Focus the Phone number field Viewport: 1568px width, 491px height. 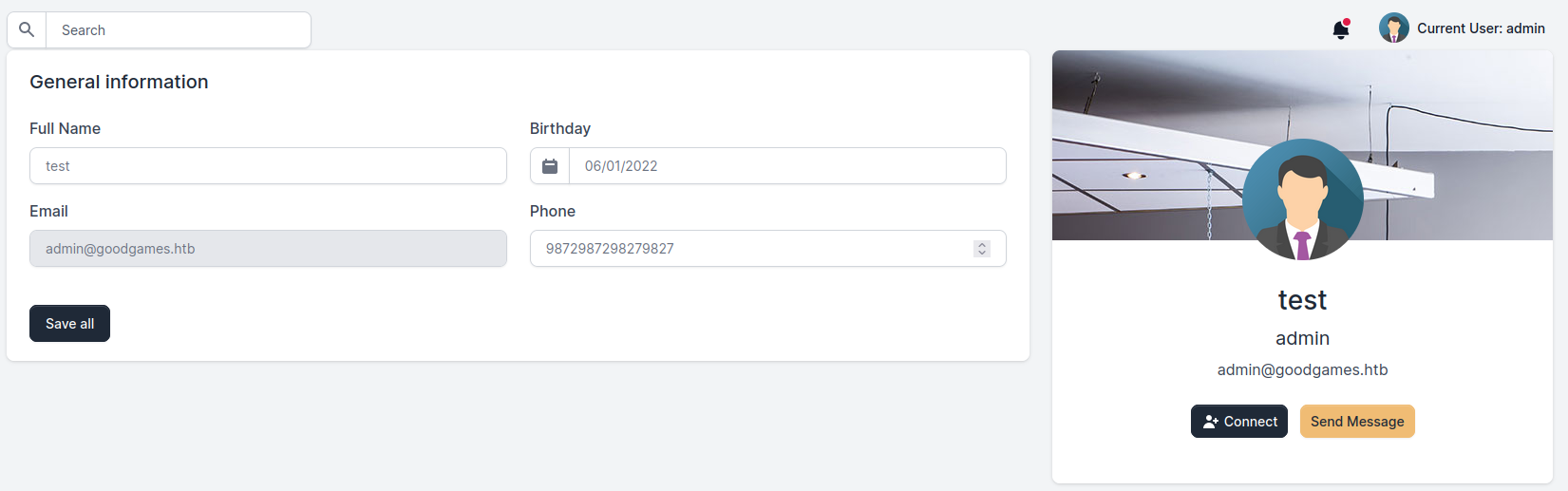pos(750,249)
